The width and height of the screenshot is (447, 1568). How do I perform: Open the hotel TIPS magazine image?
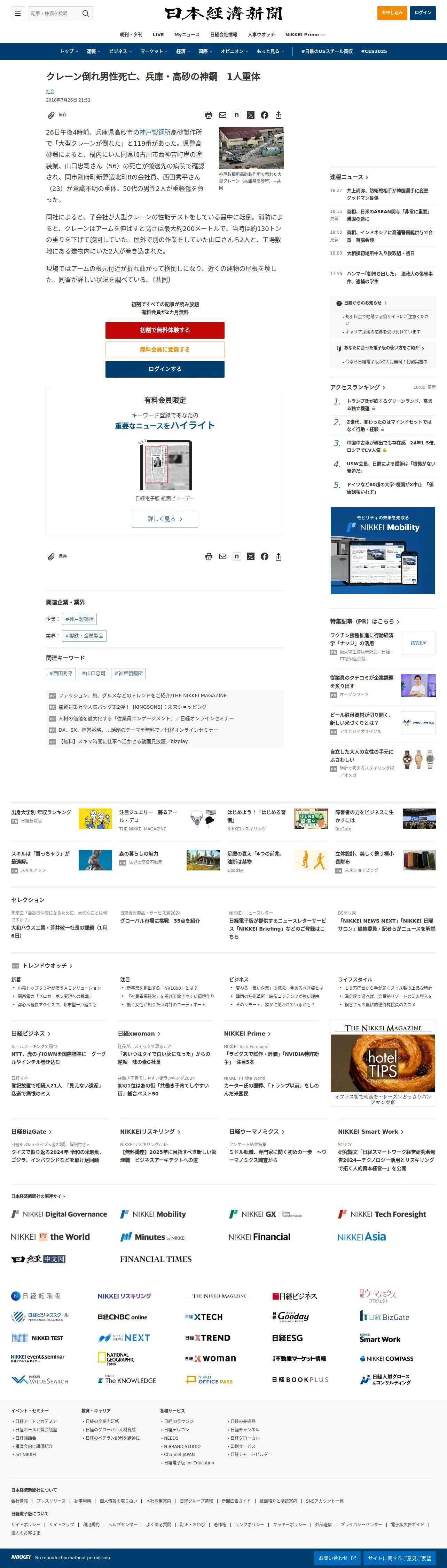[x=383, y=1063]
